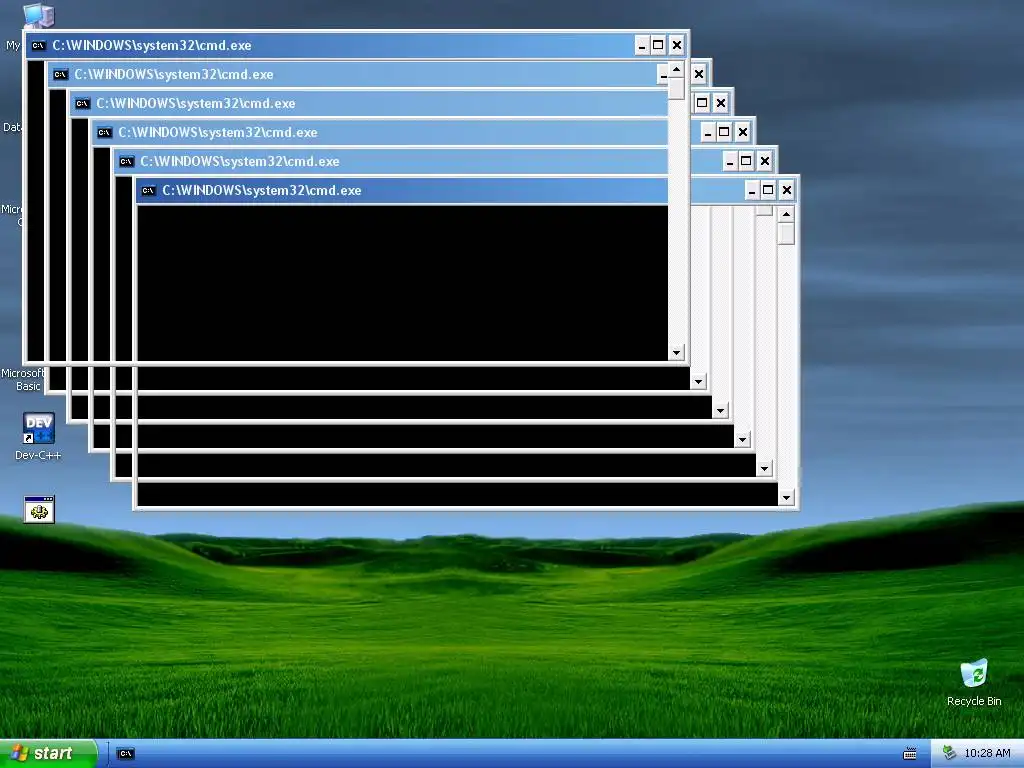The width and height of the screenshot is (1024, 768).
Task: Maximize the first top-left cmd window
Action: 658,45
